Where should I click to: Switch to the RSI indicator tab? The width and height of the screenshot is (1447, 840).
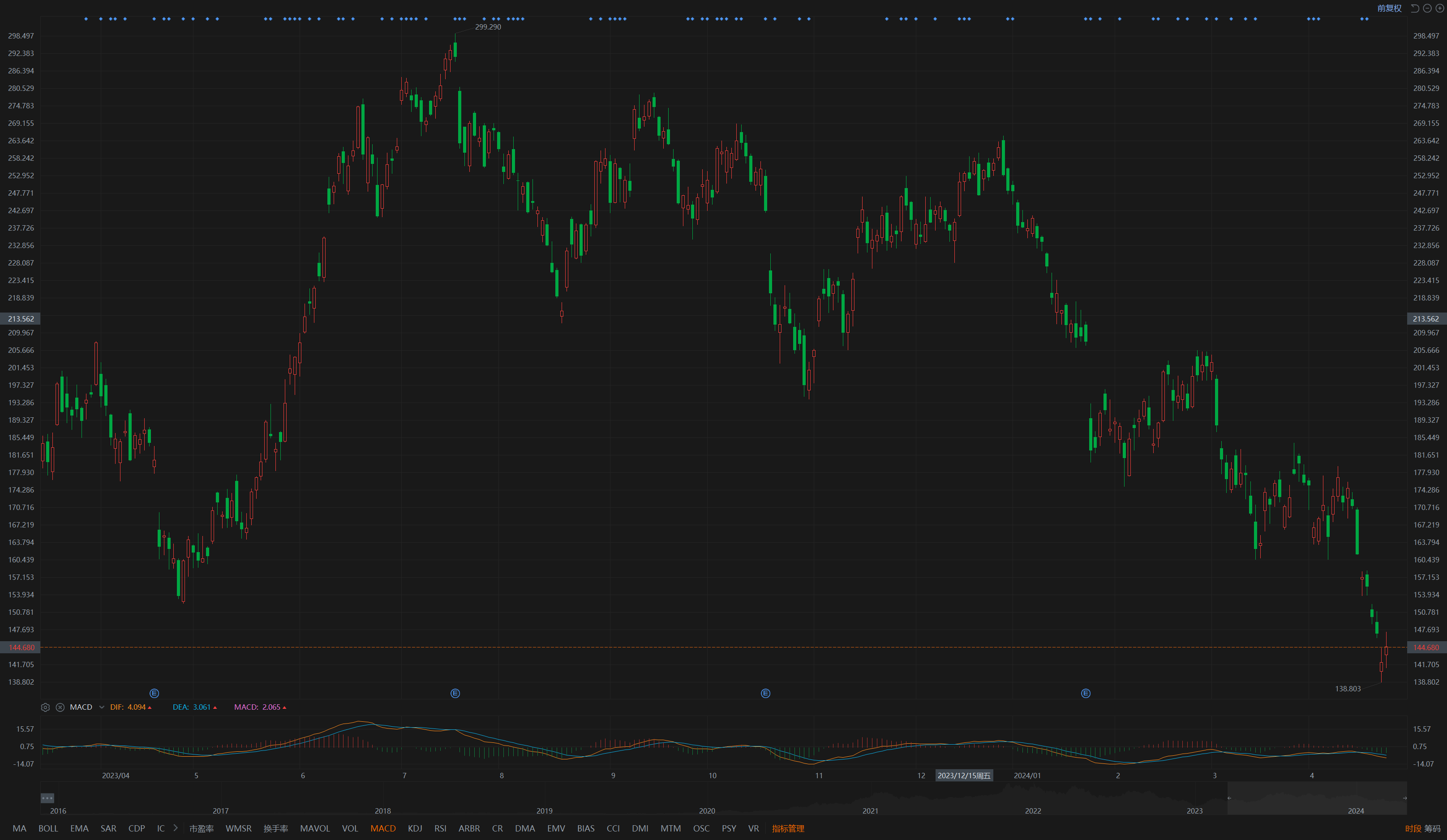(x=440, y=828)
